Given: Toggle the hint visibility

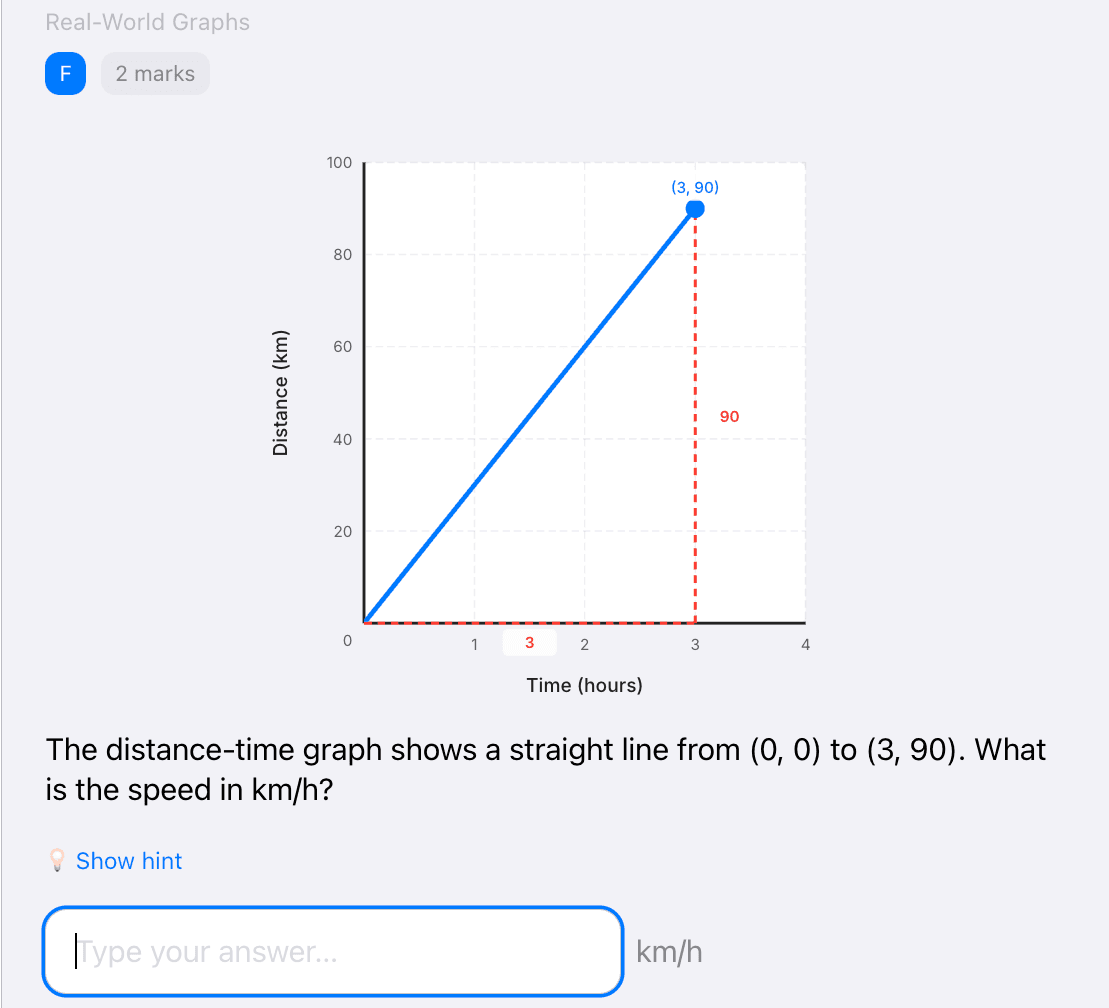Looking at the screenshot, I should point(128,860).
